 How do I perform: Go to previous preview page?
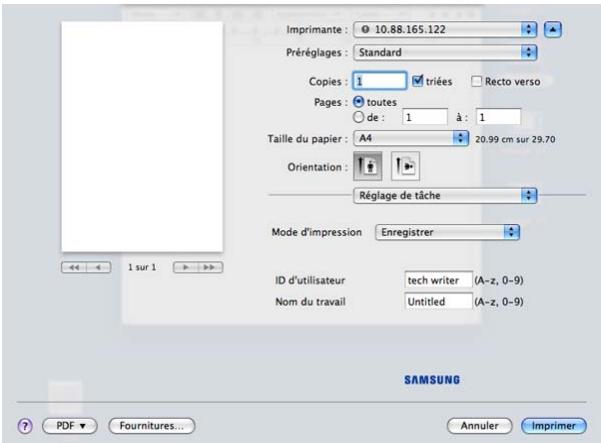point(99,267)
